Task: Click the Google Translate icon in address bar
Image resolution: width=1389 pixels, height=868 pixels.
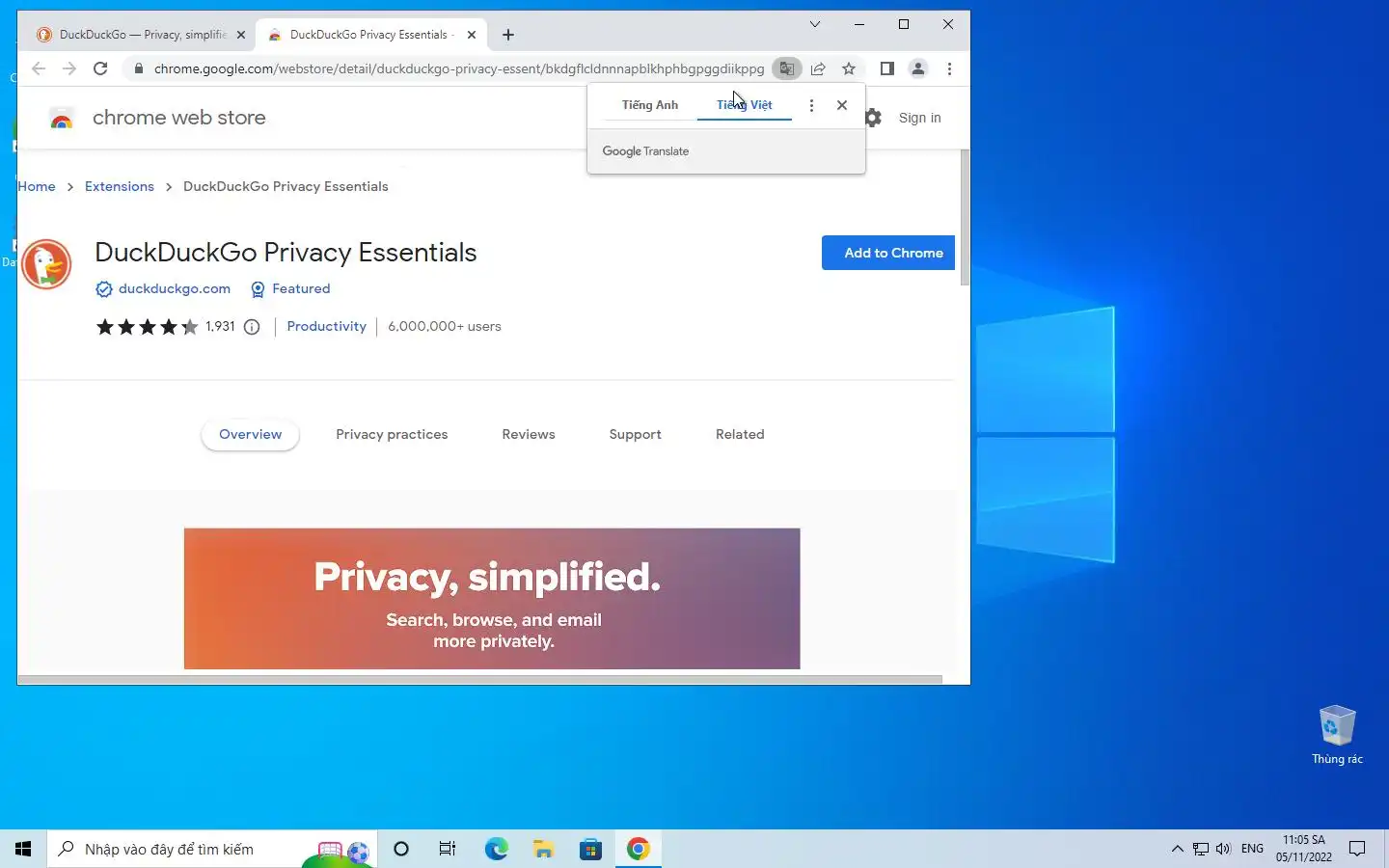Action: 787,68
